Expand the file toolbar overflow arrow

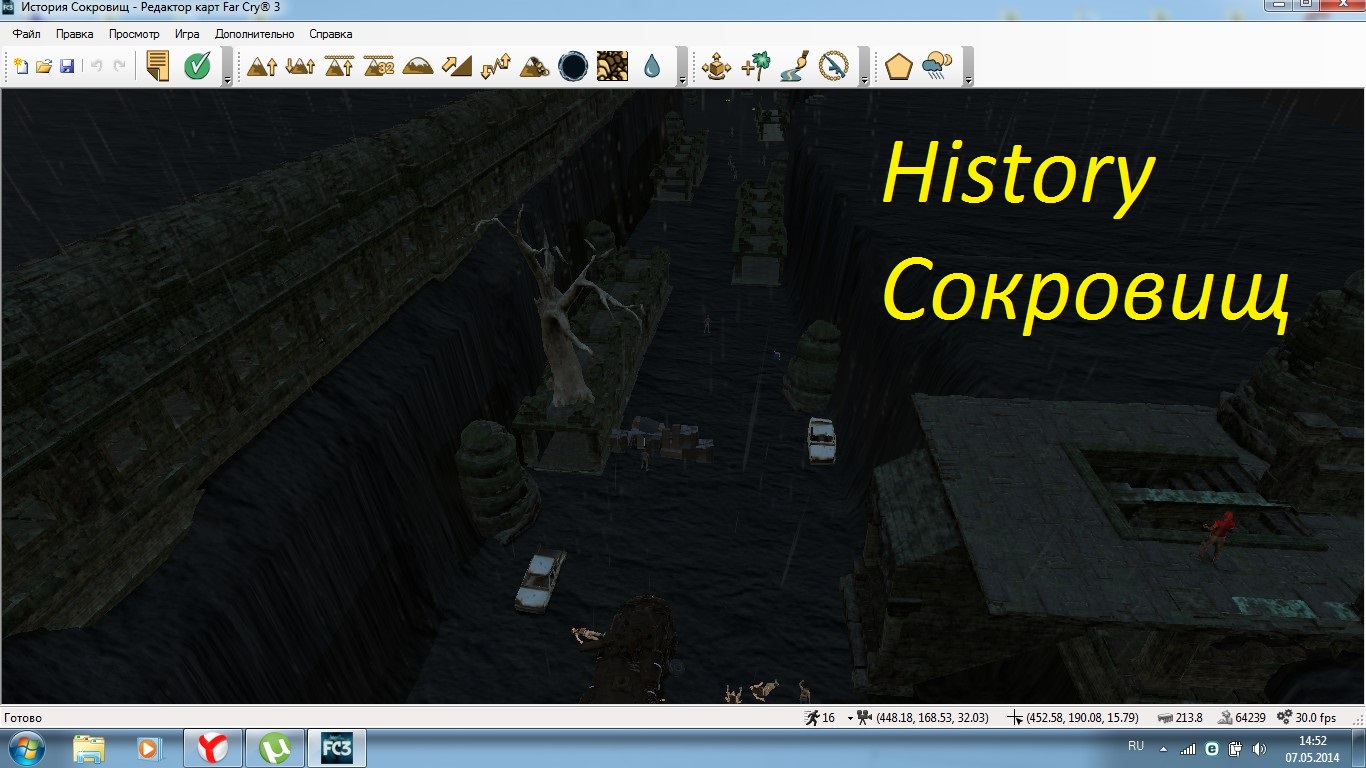coord(227,78)
